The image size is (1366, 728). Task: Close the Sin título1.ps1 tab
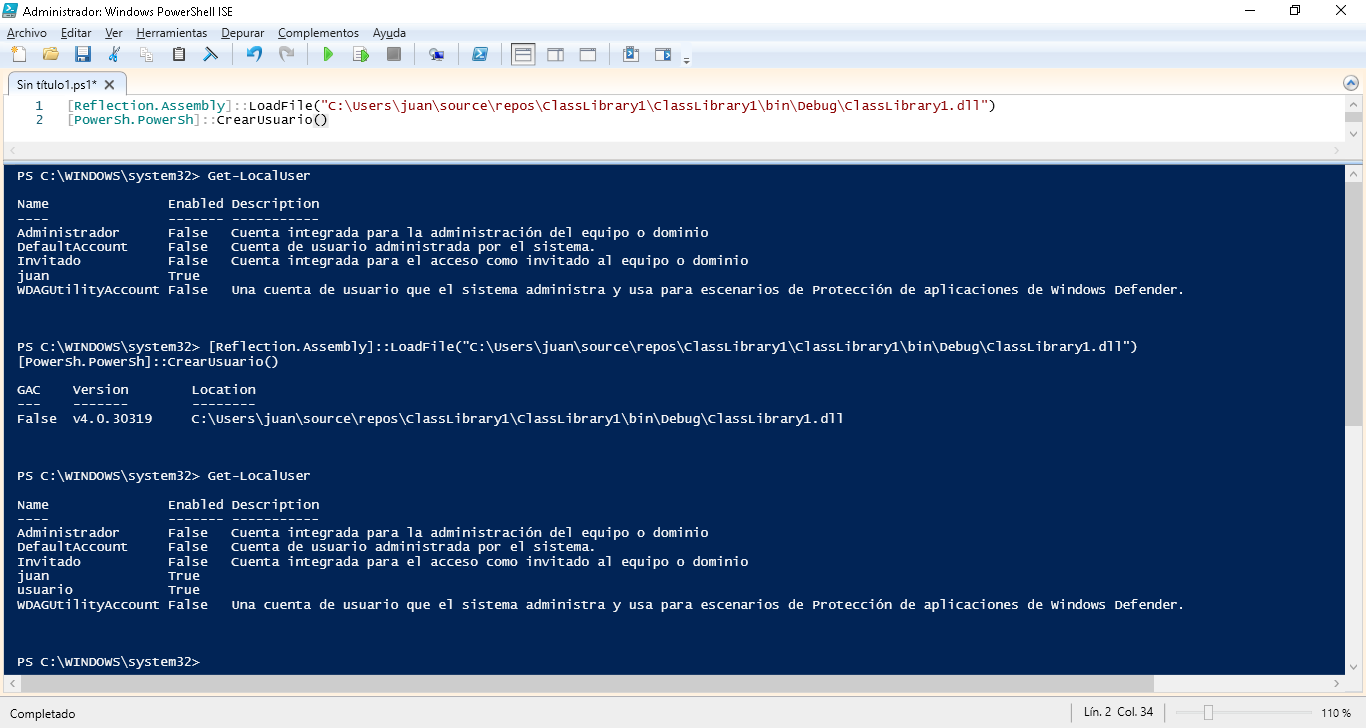[x=111, y=85]
